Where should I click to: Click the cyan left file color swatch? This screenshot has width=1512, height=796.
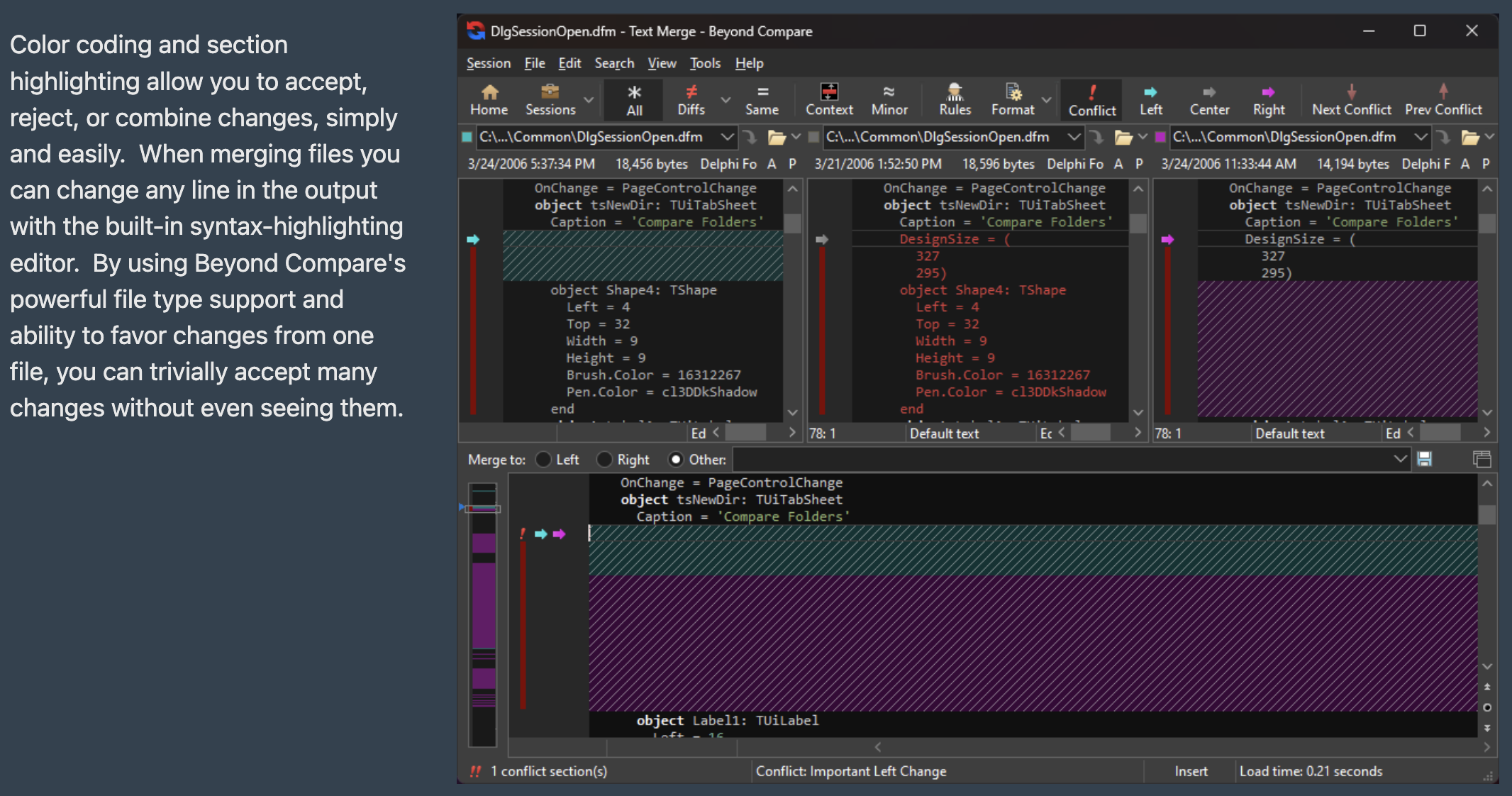pos(467,137)
